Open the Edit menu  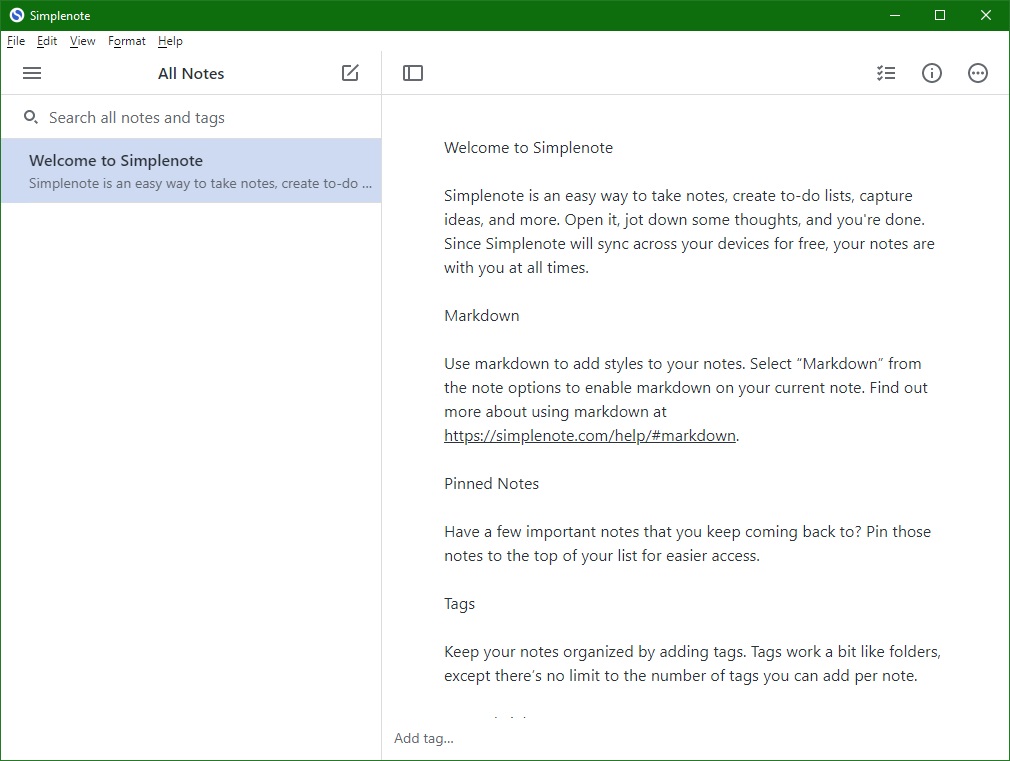coord(47,41)
